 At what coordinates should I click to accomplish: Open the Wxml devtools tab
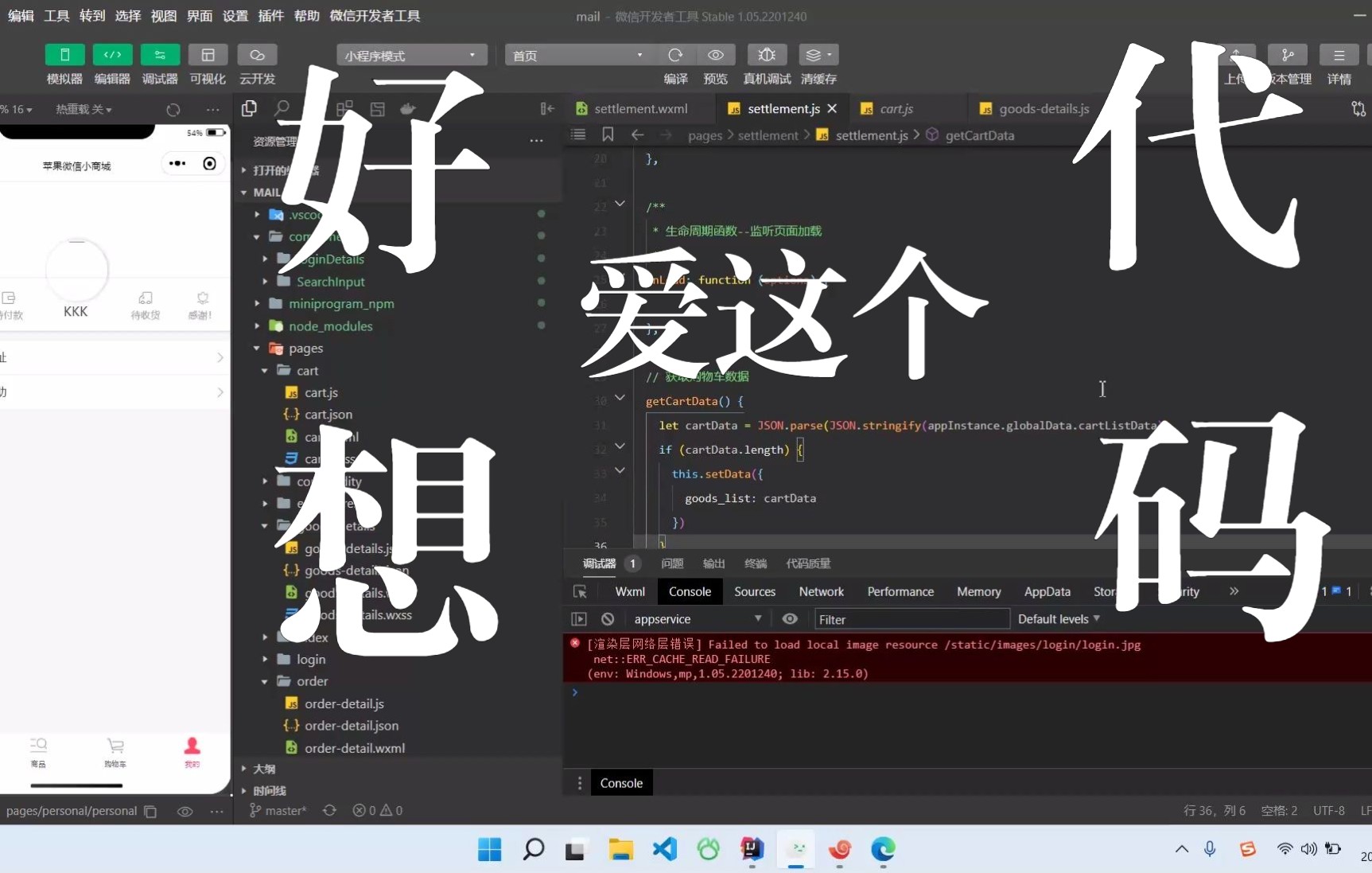coord(630,591)
